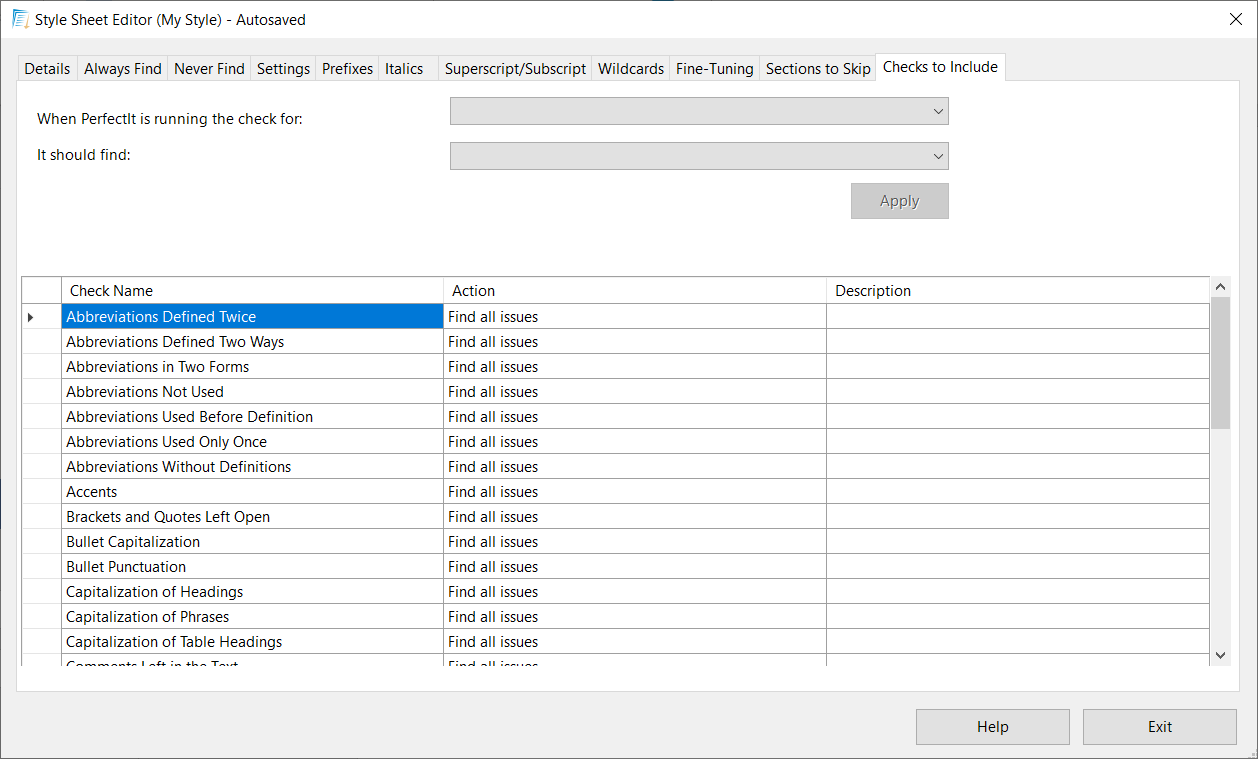Screen dimensions: 1258x759
Task: Click the scroll up arrow in checks list
Action: pos(1220,287)
